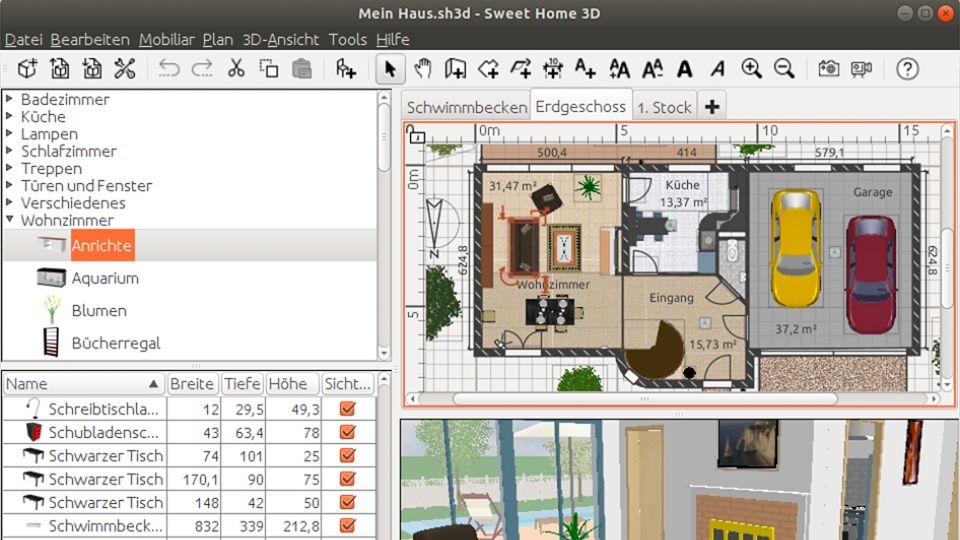Image resolution: width=960 pixels, height=540 pixels.
Task: Select Aquarium in the furniture catalog
Action: click(105, 278)
